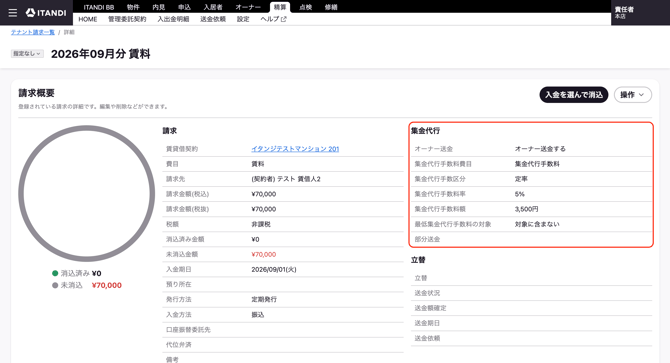Click the 3,500円 fee amount
Viewport: 670px width, 363px height.
[x=526, y=209]
